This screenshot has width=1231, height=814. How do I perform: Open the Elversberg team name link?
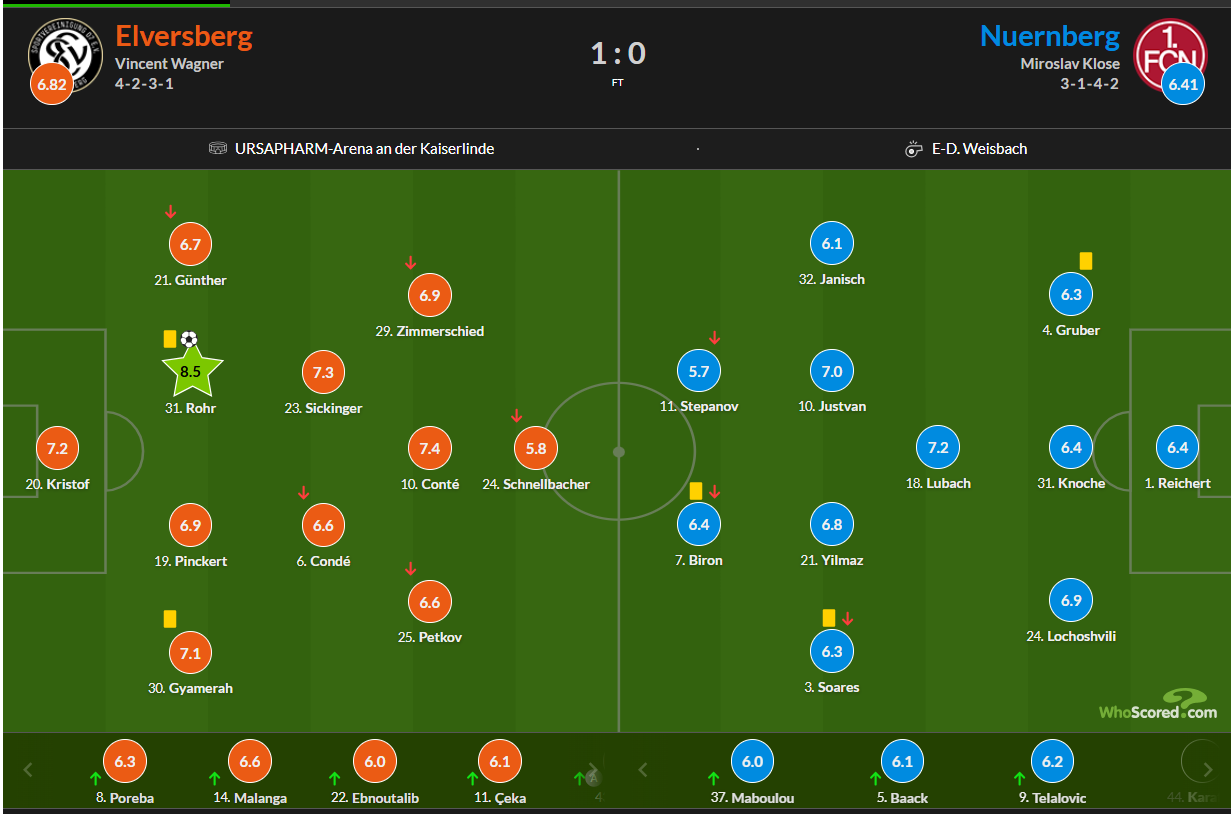point(184,37)
